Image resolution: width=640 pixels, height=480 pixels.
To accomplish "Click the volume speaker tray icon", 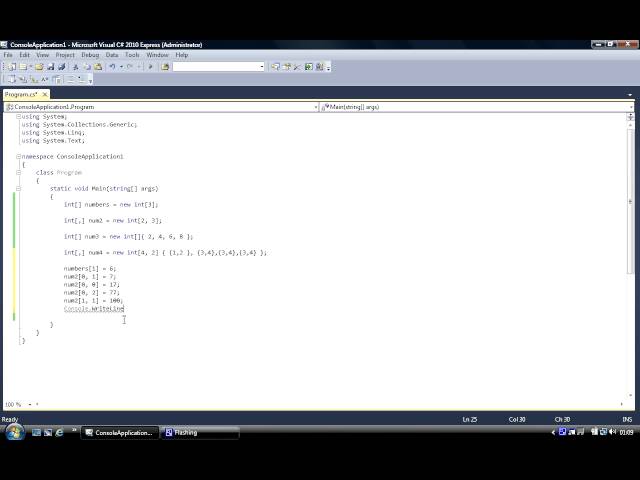I will click(612, 432).
